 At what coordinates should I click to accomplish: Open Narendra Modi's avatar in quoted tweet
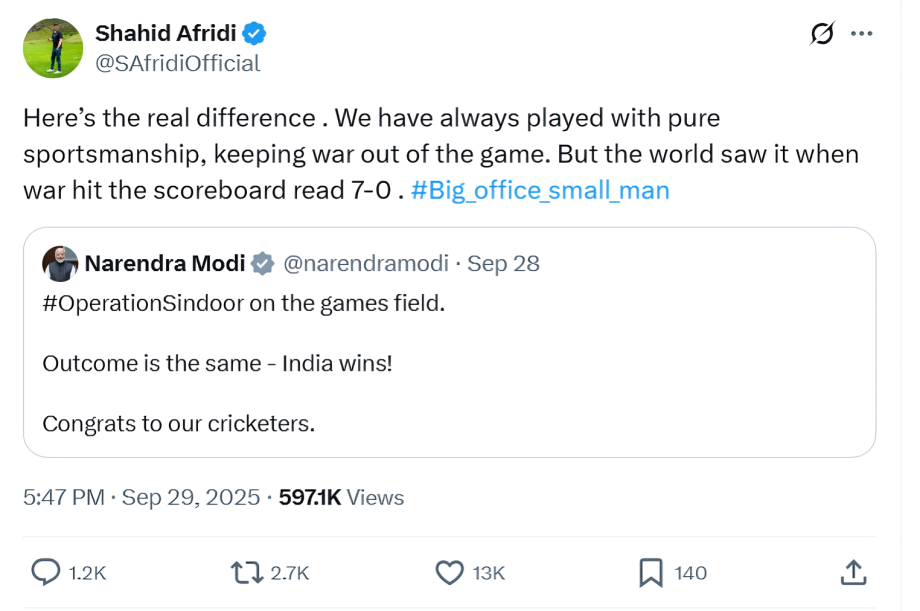point(60,263)
